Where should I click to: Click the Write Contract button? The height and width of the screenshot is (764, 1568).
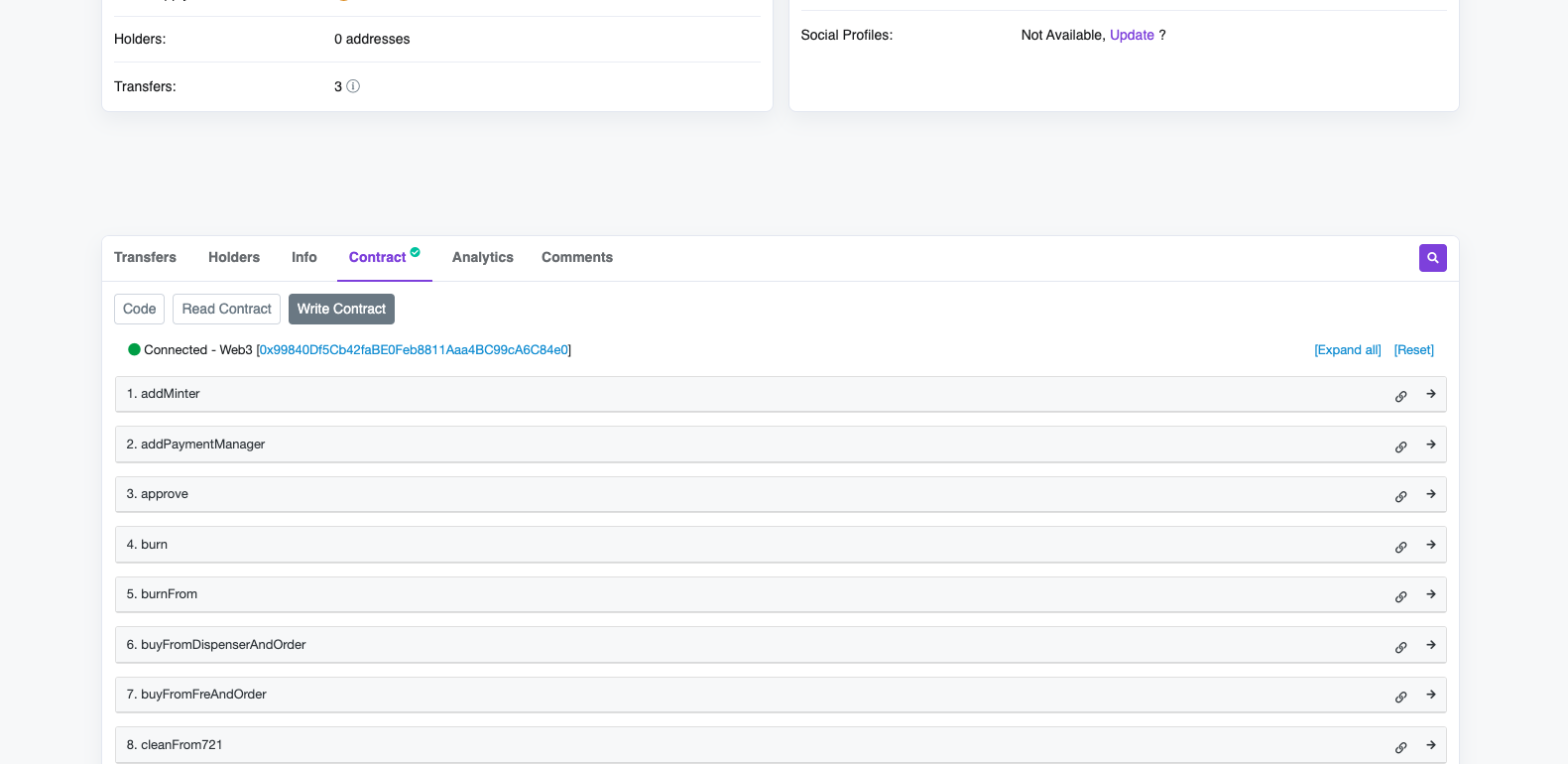(341, 309)
